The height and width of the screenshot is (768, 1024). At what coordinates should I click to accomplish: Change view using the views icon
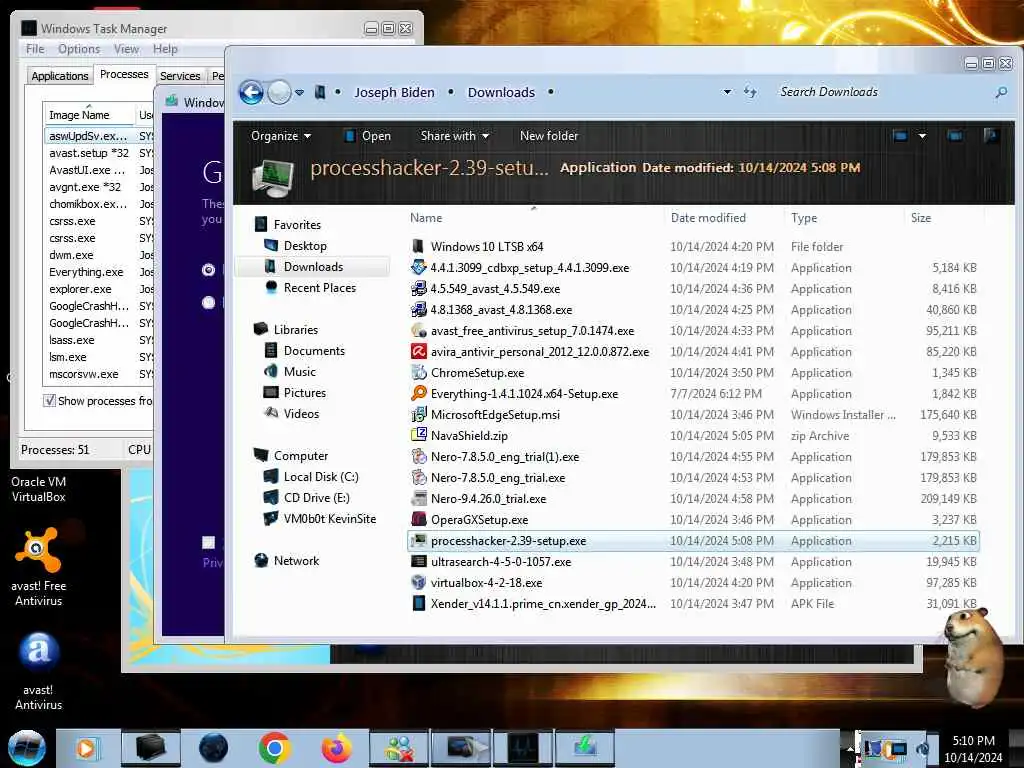click(x=901, y=136)
